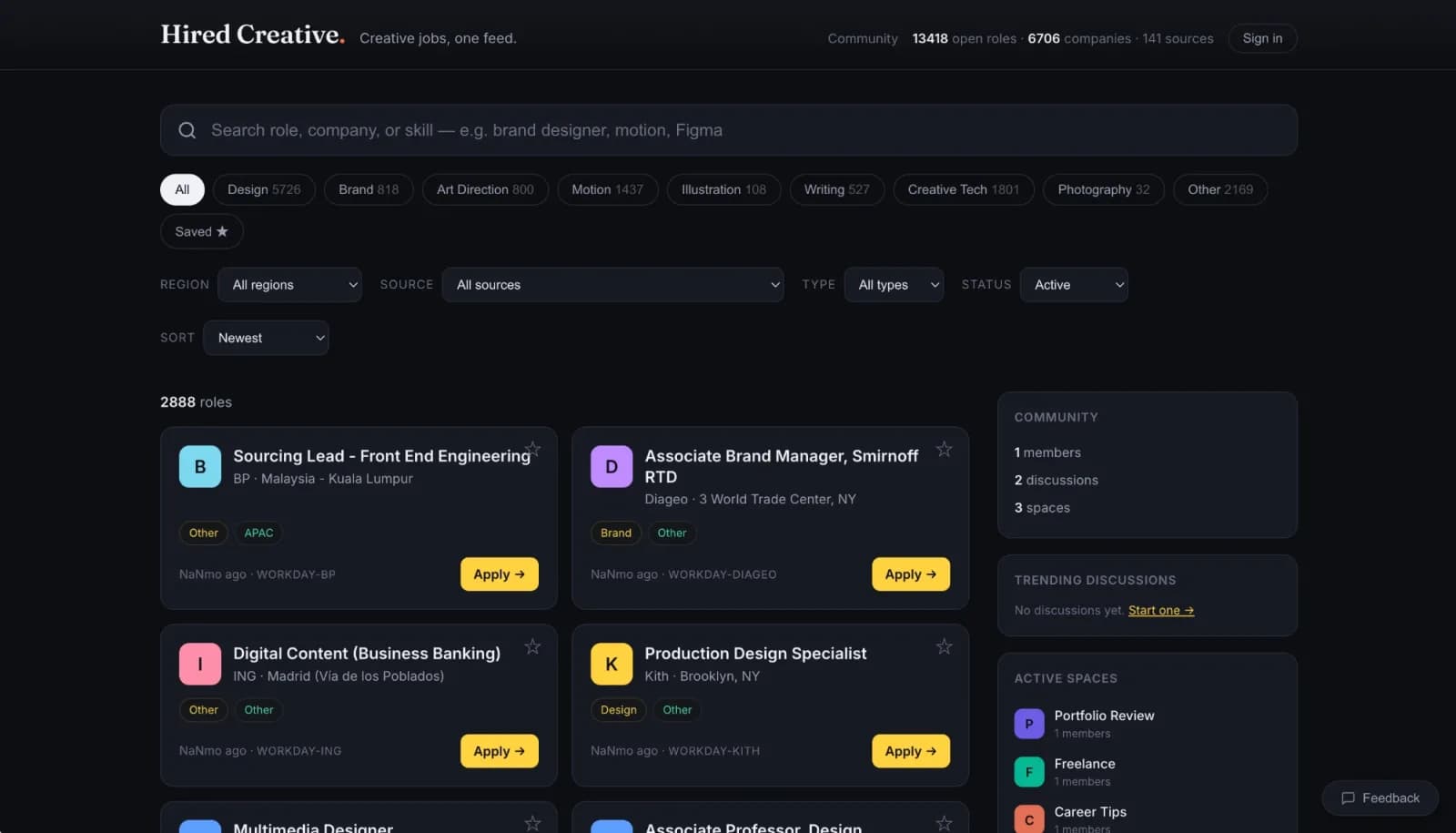Star the Associate Professor, Design role
Image resolution: width=1456 pixels, height=833 pixels.
(x=945, y=823)
